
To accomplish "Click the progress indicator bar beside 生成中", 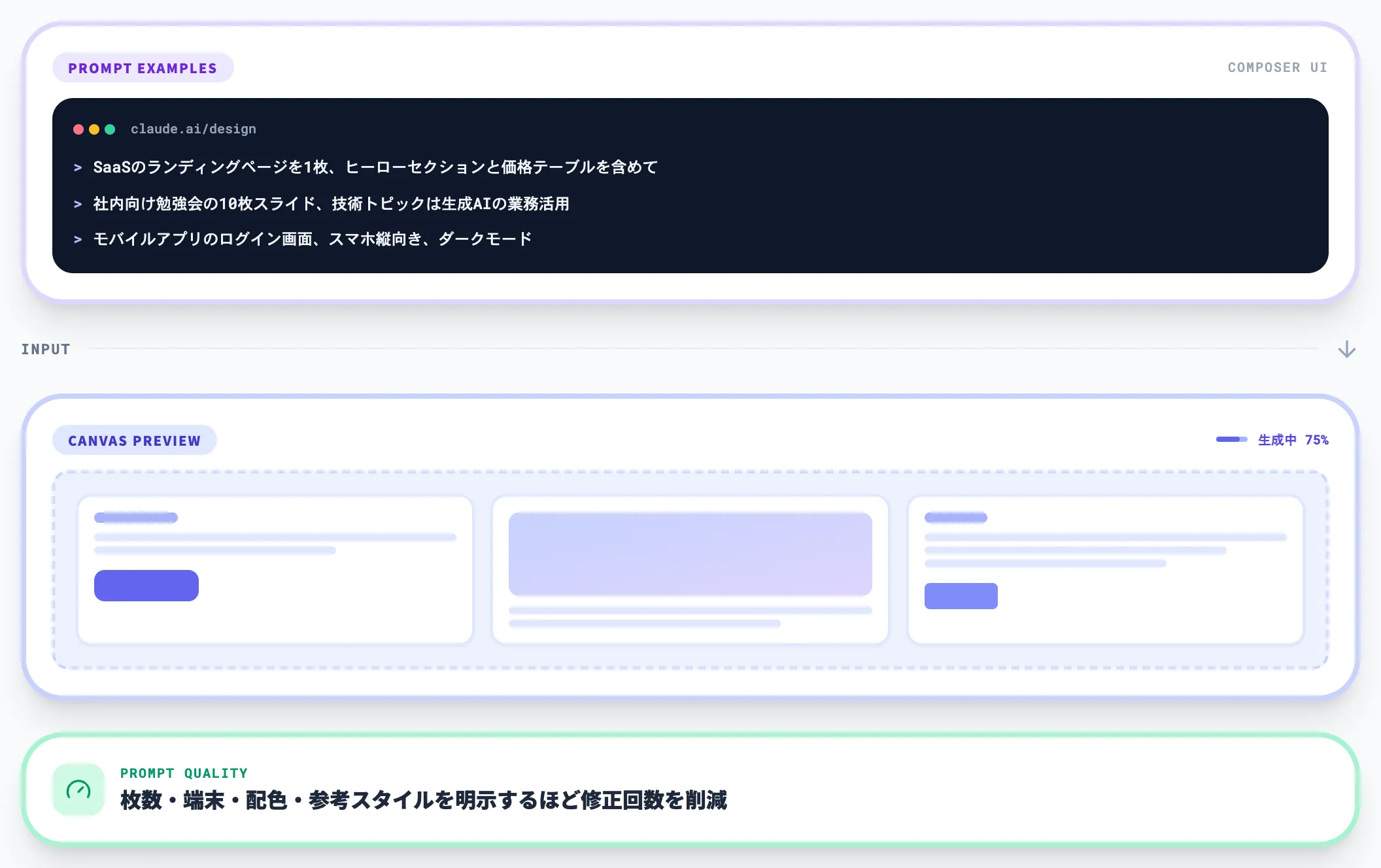I will click(1231, 440).
